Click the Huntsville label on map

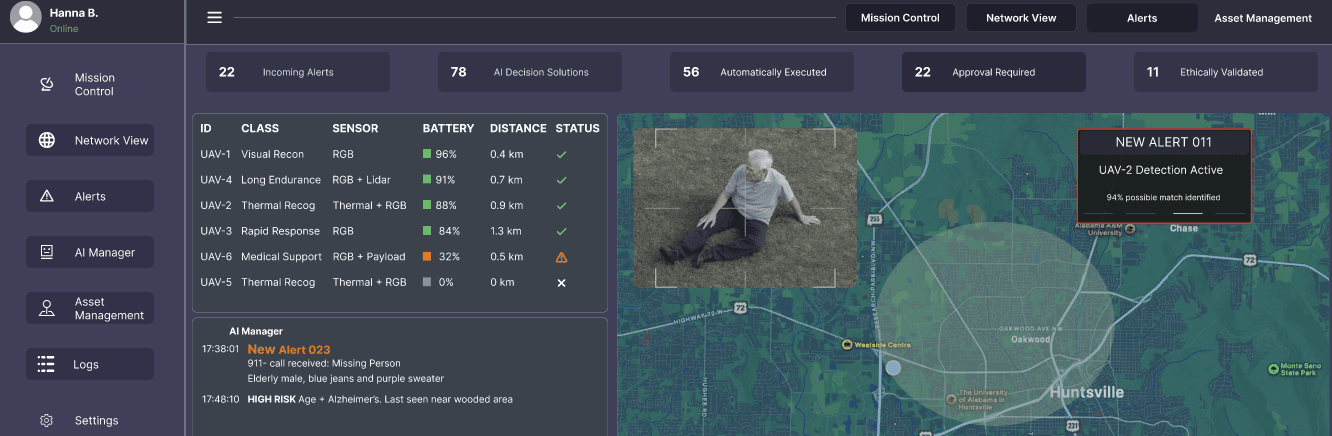pyautogui.click(x=1086, y=392)
